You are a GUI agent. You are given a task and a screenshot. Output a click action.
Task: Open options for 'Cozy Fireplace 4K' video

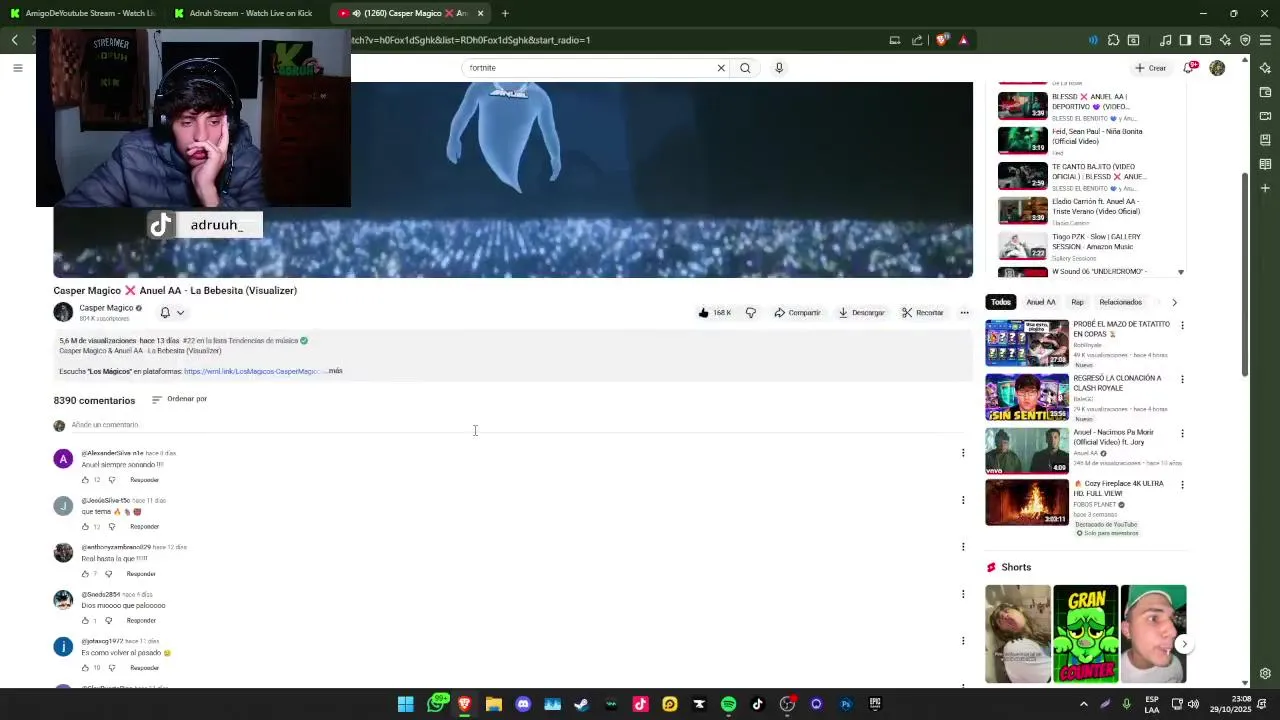[x=1182, y=485]
